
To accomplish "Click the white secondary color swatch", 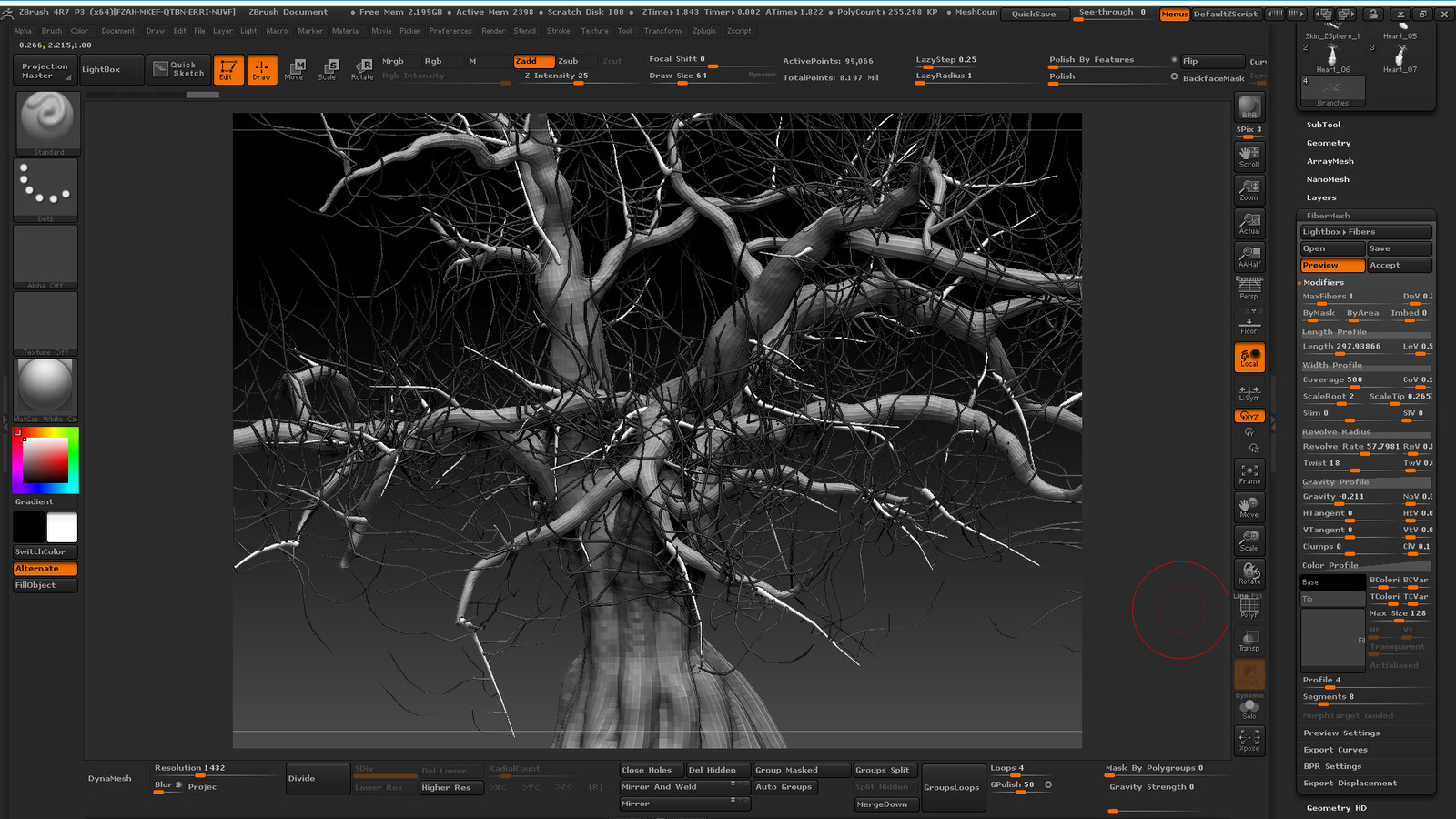I will (x=62, y=527).
